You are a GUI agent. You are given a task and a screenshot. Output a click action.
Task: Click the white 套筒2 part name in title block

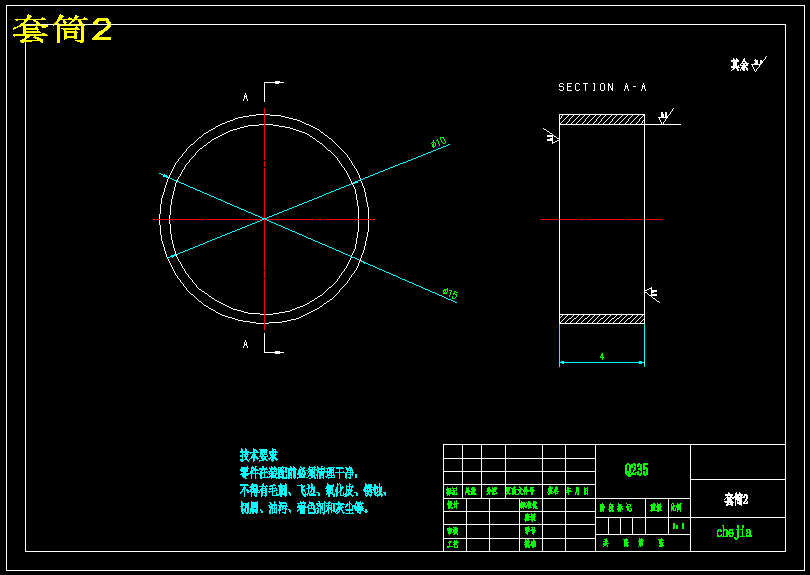tap(736, 499)
